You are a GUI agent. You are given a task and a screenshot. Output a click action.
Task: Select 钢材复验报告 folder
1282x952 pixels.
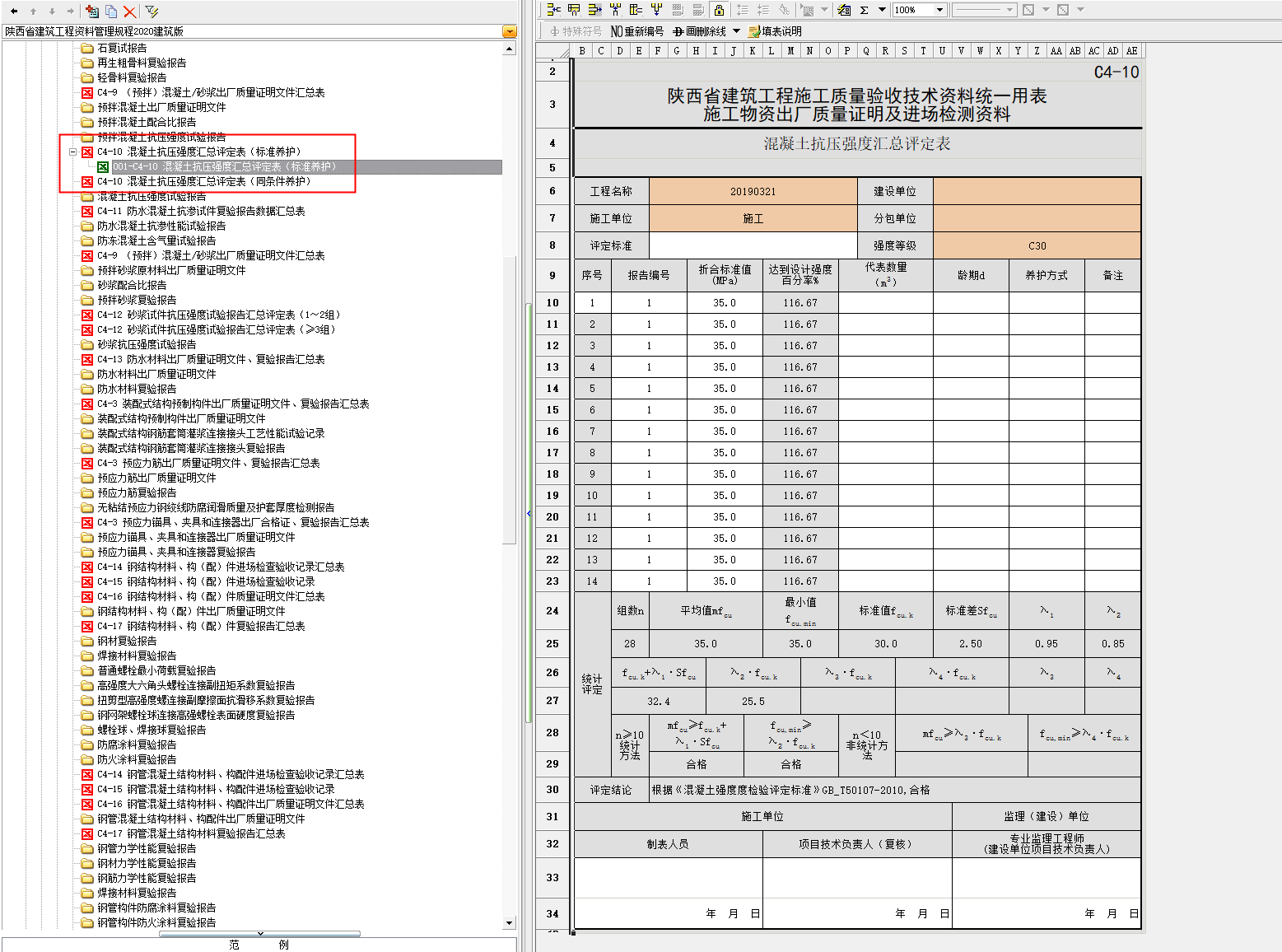point(127,641)
